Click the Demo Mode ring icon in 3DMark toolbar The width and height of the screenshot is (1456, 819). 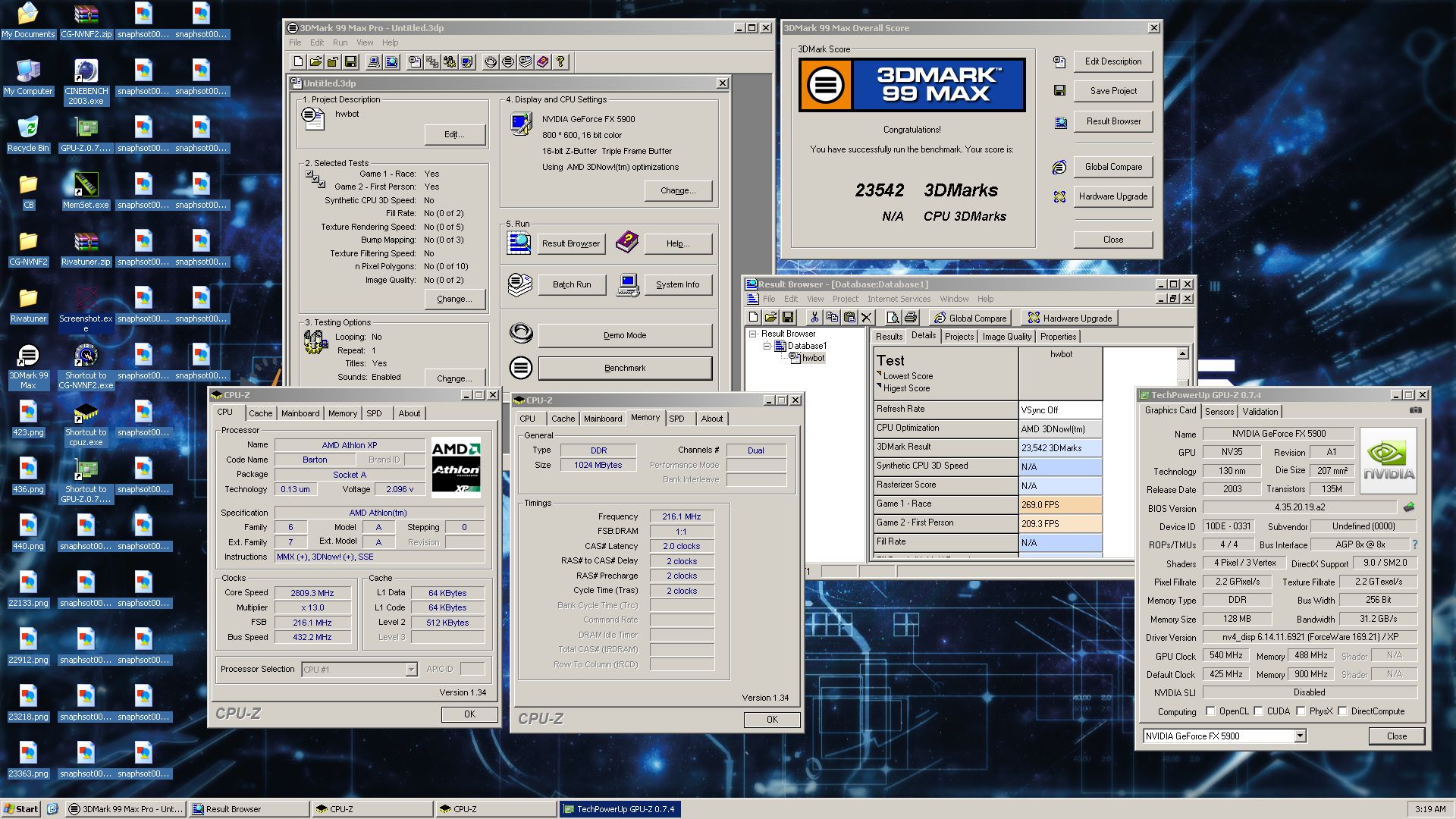[x=491, y=61]
